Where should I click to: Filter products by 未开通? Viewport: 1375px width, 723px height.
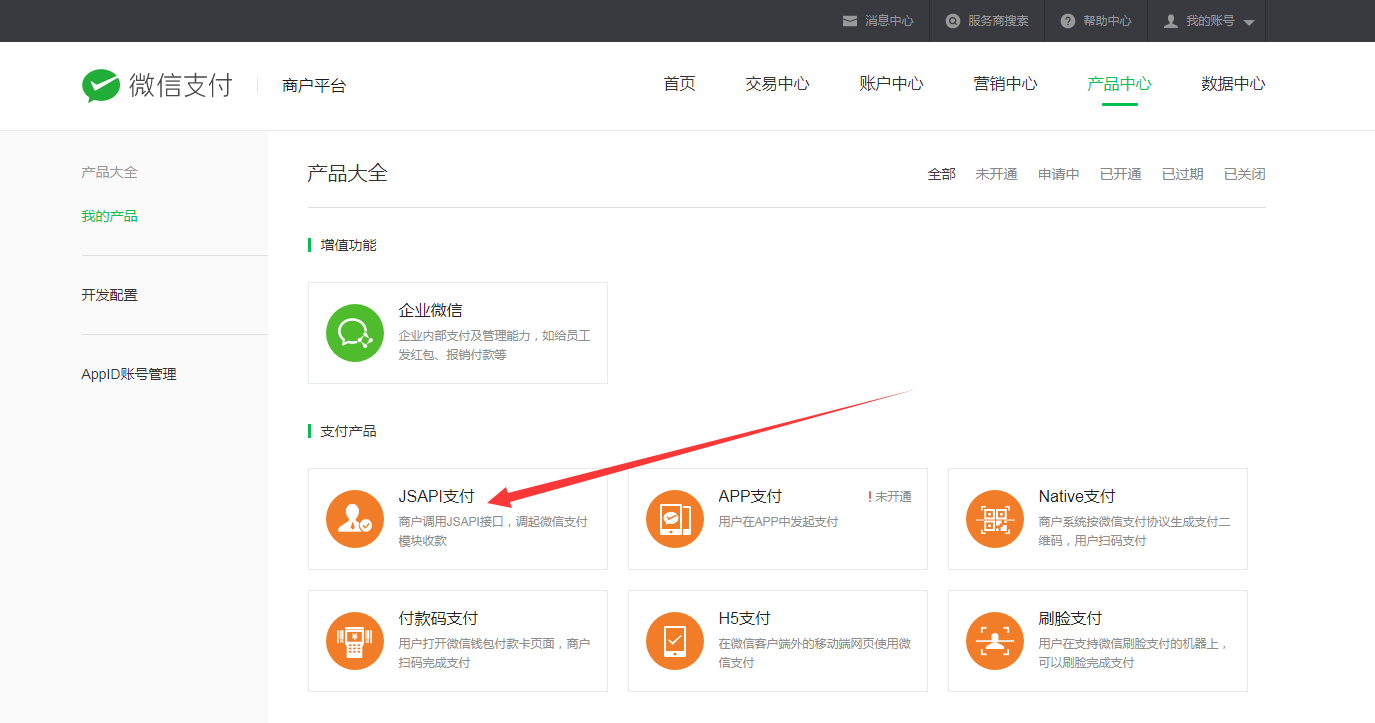point(996,174)
